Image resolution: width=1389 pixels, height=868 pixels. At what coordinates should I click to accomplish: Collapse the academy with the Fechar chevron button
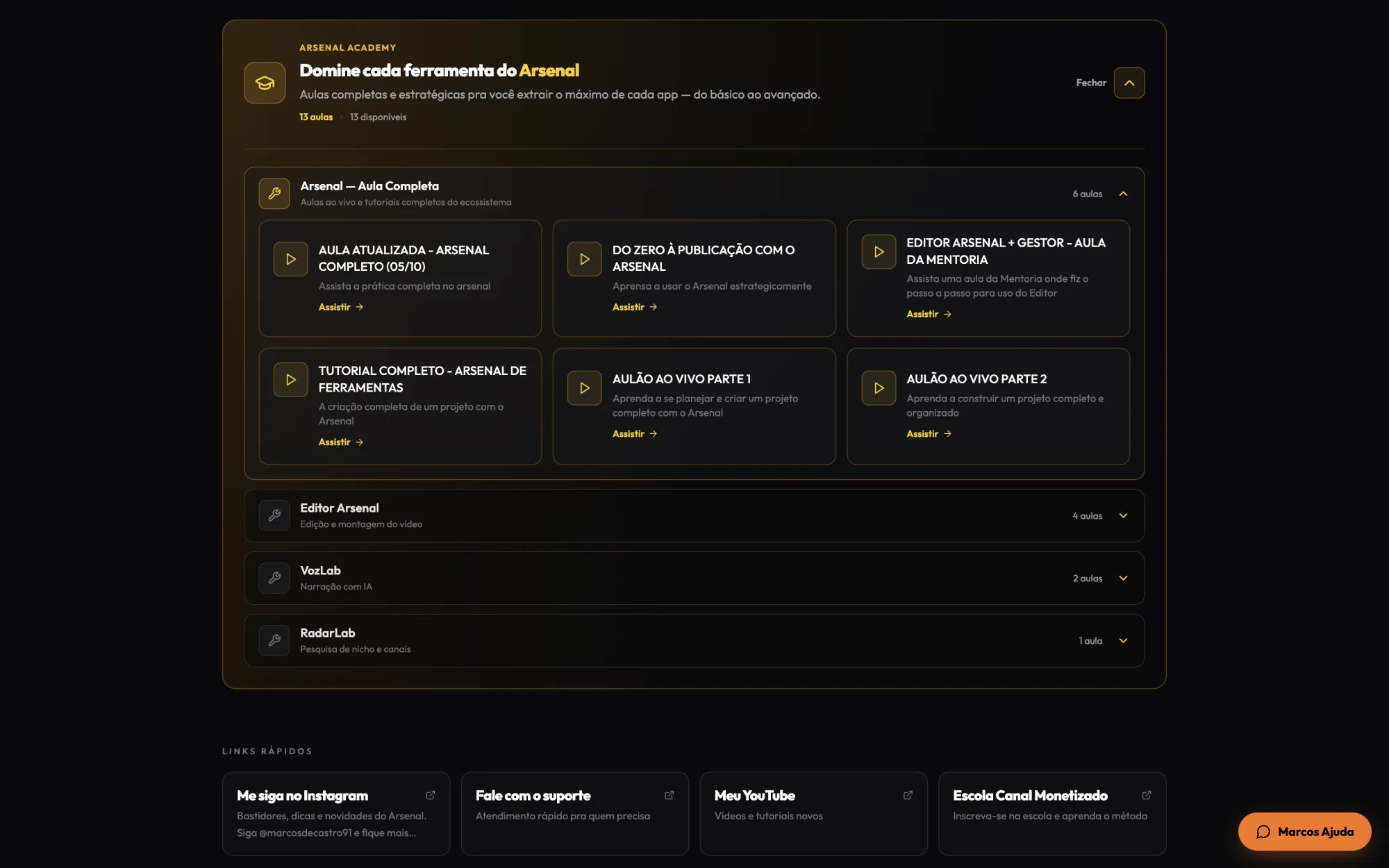1129,83
